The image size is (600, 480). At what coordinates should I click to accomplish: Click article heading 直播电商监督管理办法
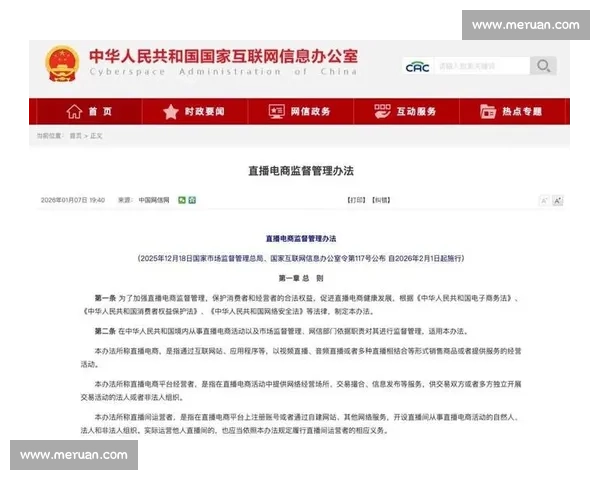tap(301, 171)
